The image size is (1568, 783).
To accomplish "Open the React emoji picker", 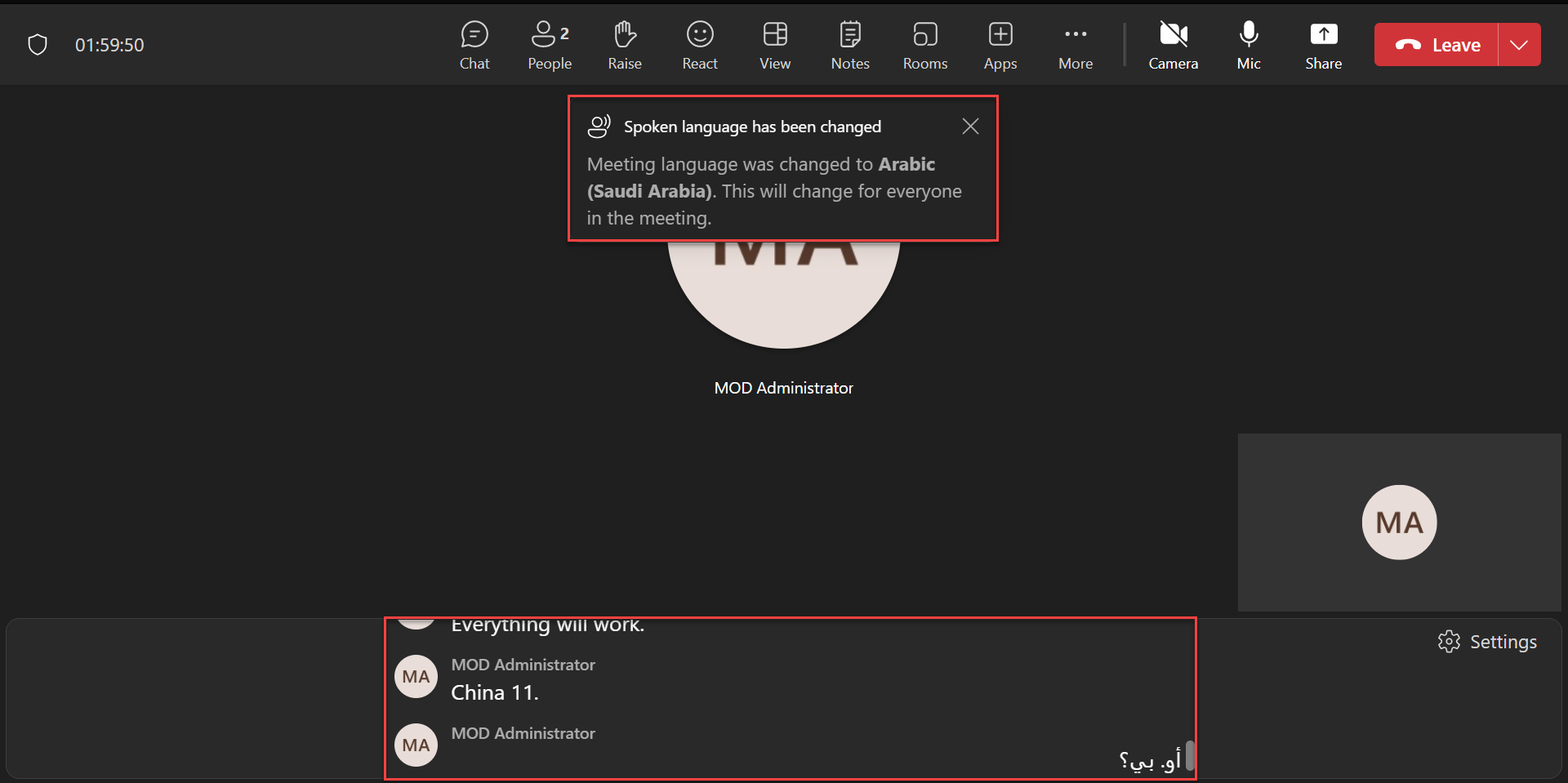I will [x=699, y=45].
